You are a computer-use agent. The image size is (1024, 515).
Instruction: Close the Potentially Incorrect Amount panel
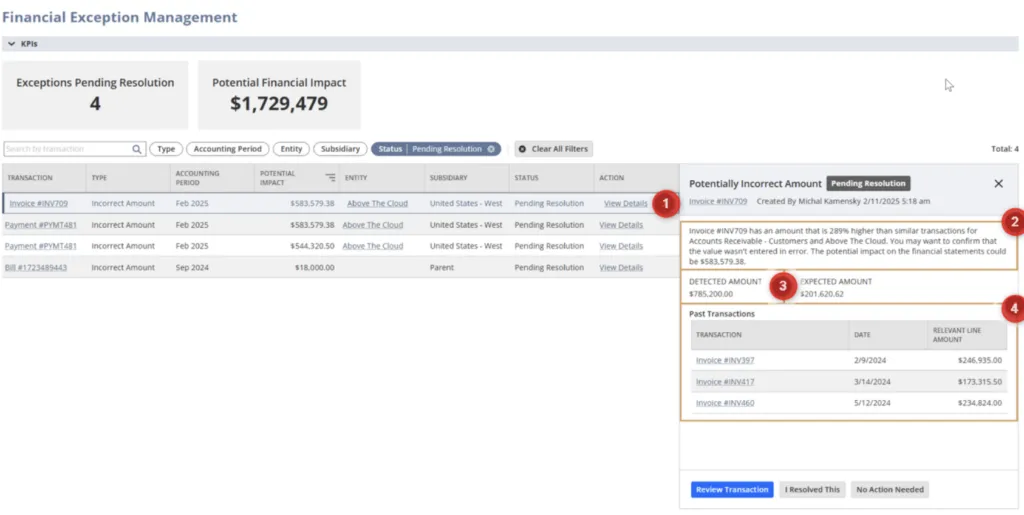pos(999,184)
